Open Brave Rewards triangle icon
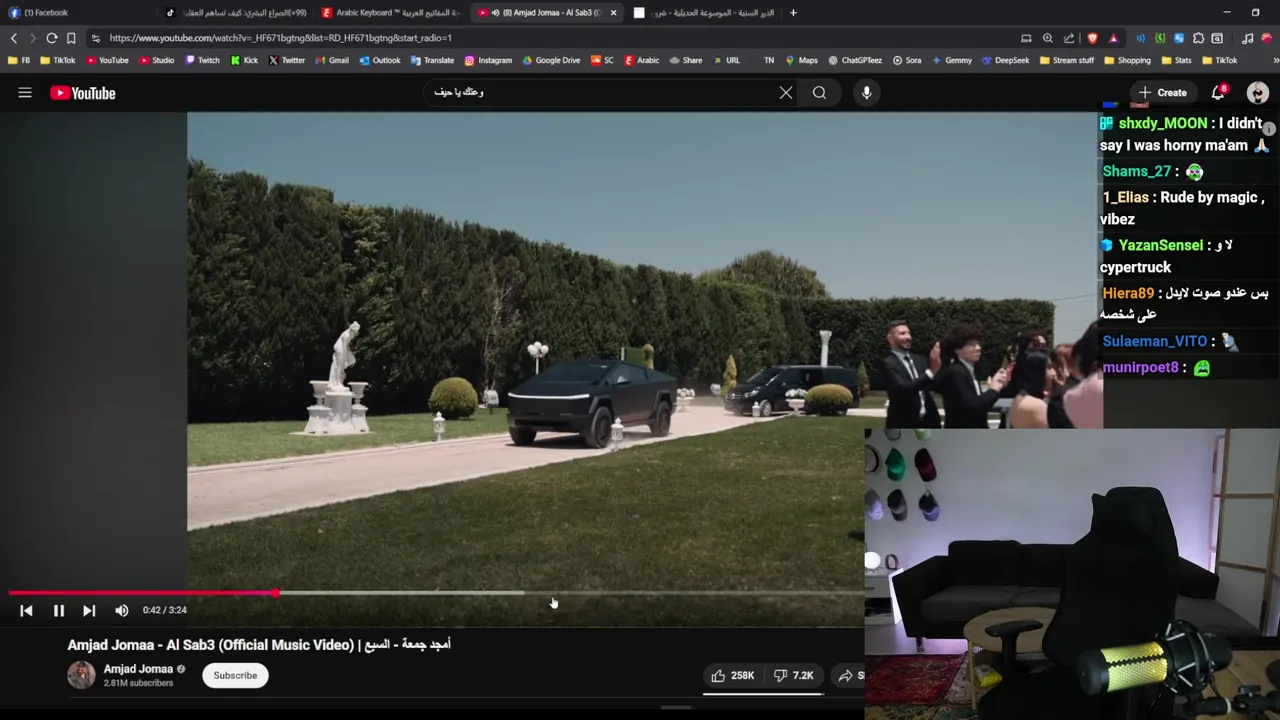 pos(1113,38)
